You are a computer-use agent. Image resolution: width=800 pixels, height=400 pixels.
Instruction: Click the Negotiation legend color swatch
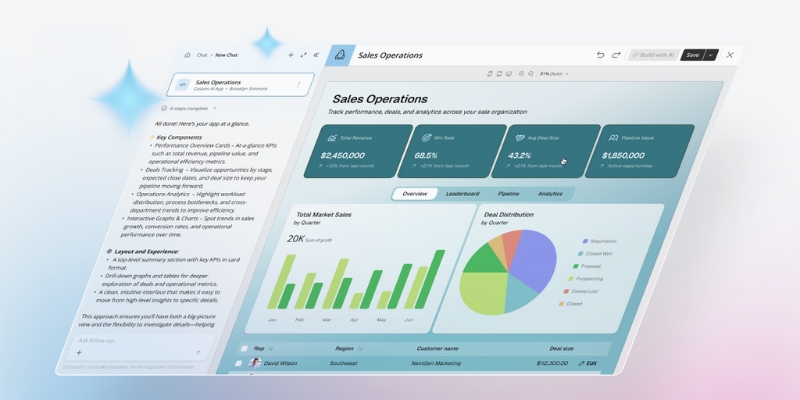[583, 241]
